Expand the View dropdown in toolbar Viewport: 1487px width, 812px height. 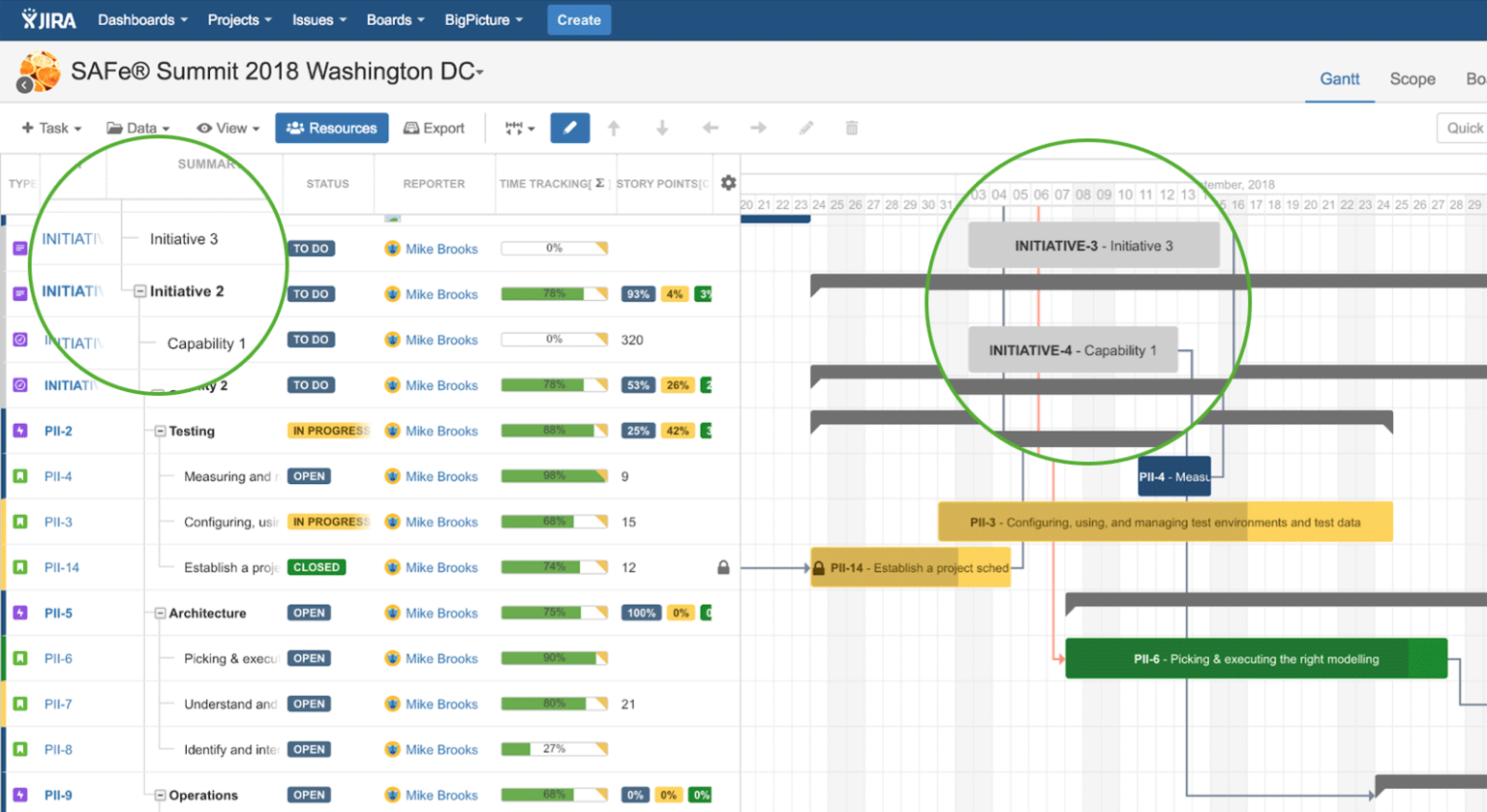coord(228,128)
